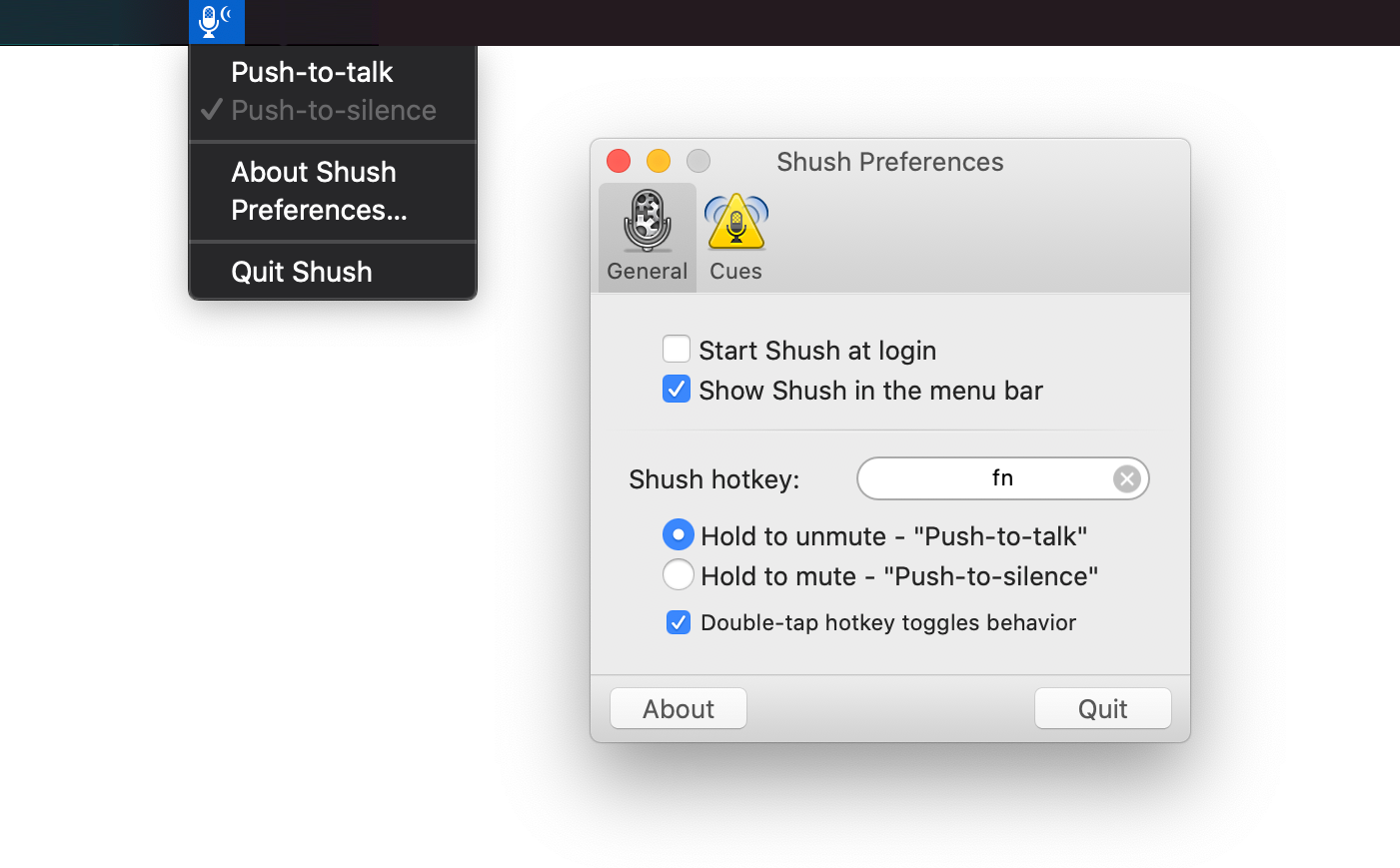Minimize the Shush Preferences window
1400x868 pixels.
pyautogui.click(x=659, y=161)
